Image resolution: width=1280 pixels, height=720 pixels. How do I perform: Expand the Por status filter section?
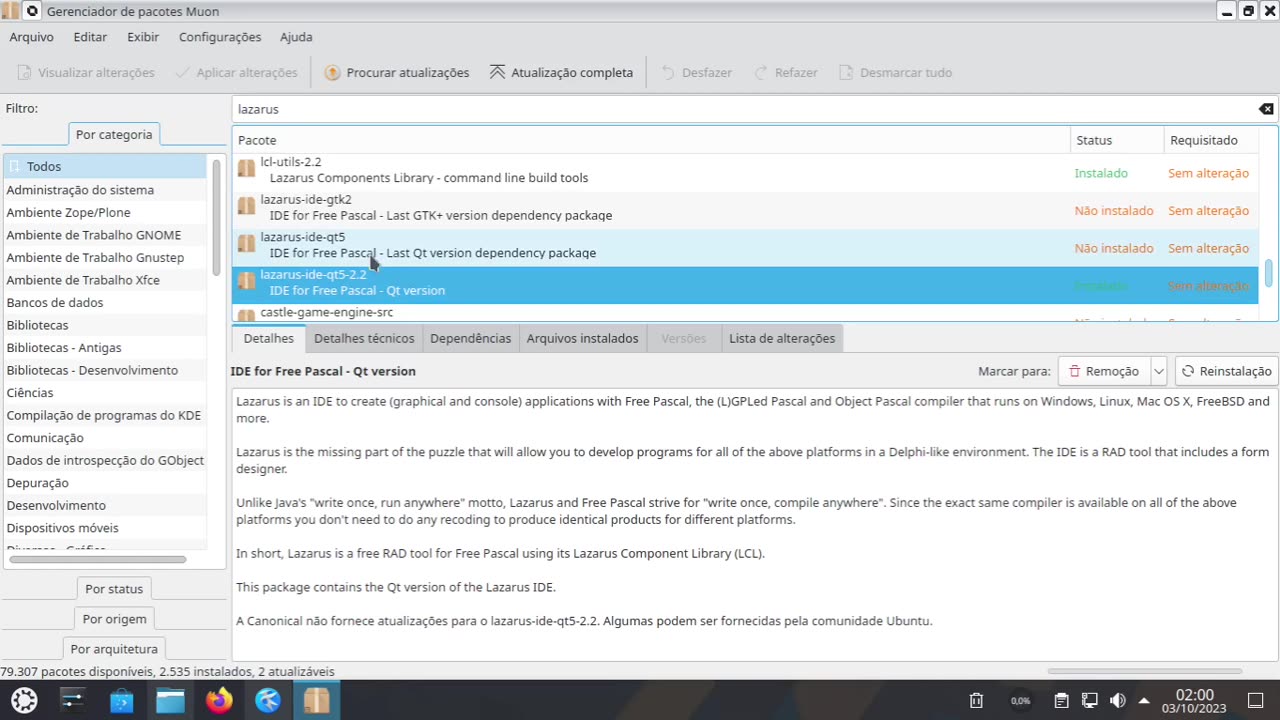pos(114,589)
